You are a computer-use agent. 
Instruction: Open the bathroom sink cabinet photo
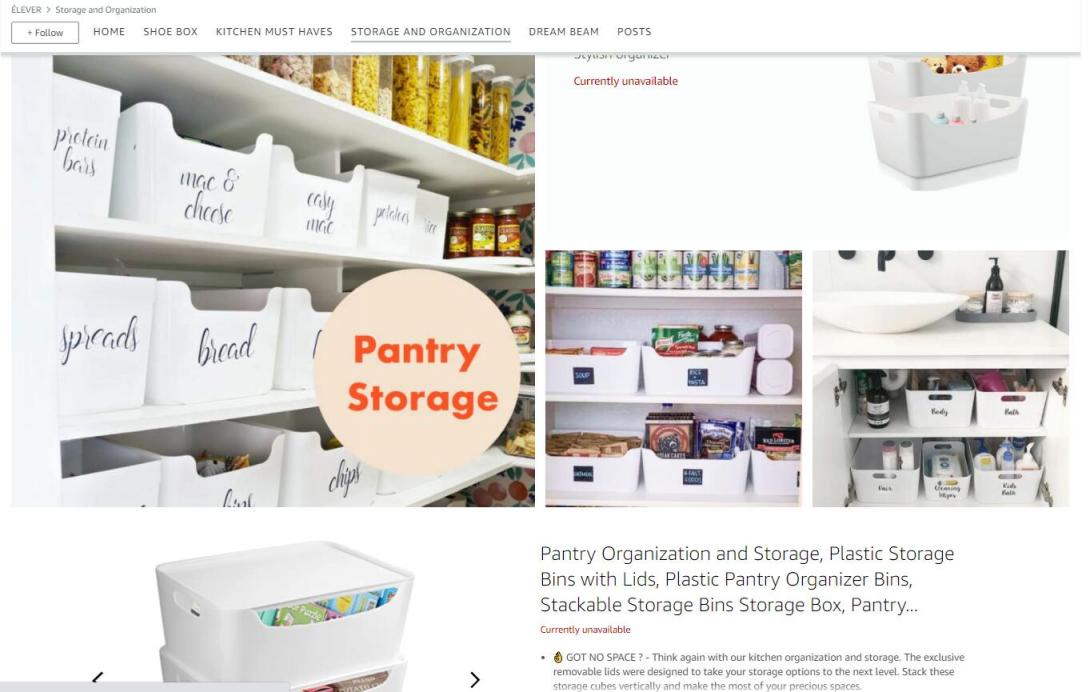point(941,378)
